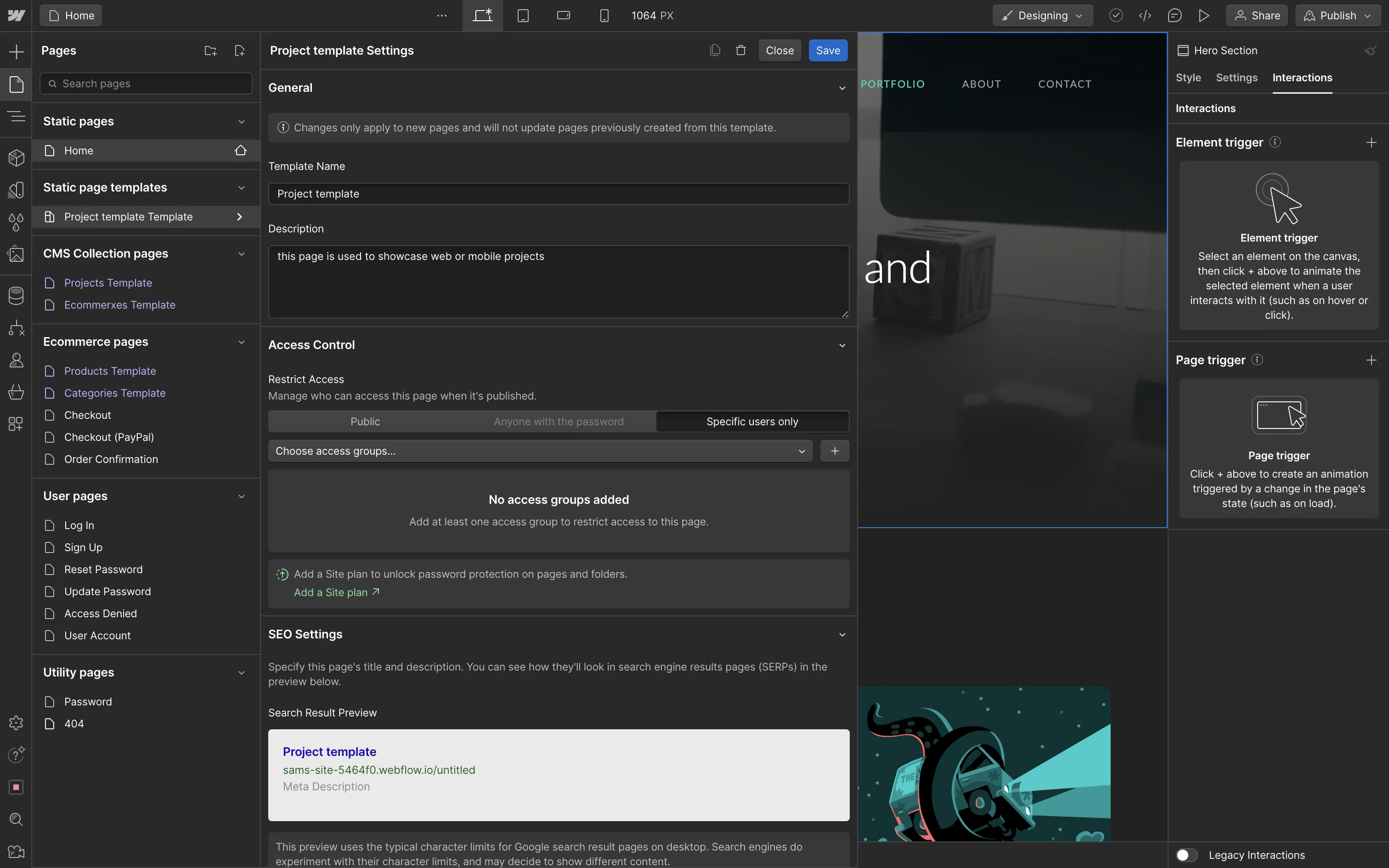Collapse the Static pages section
Viewport: 1389px width, 868px height.
click(241, 121)
